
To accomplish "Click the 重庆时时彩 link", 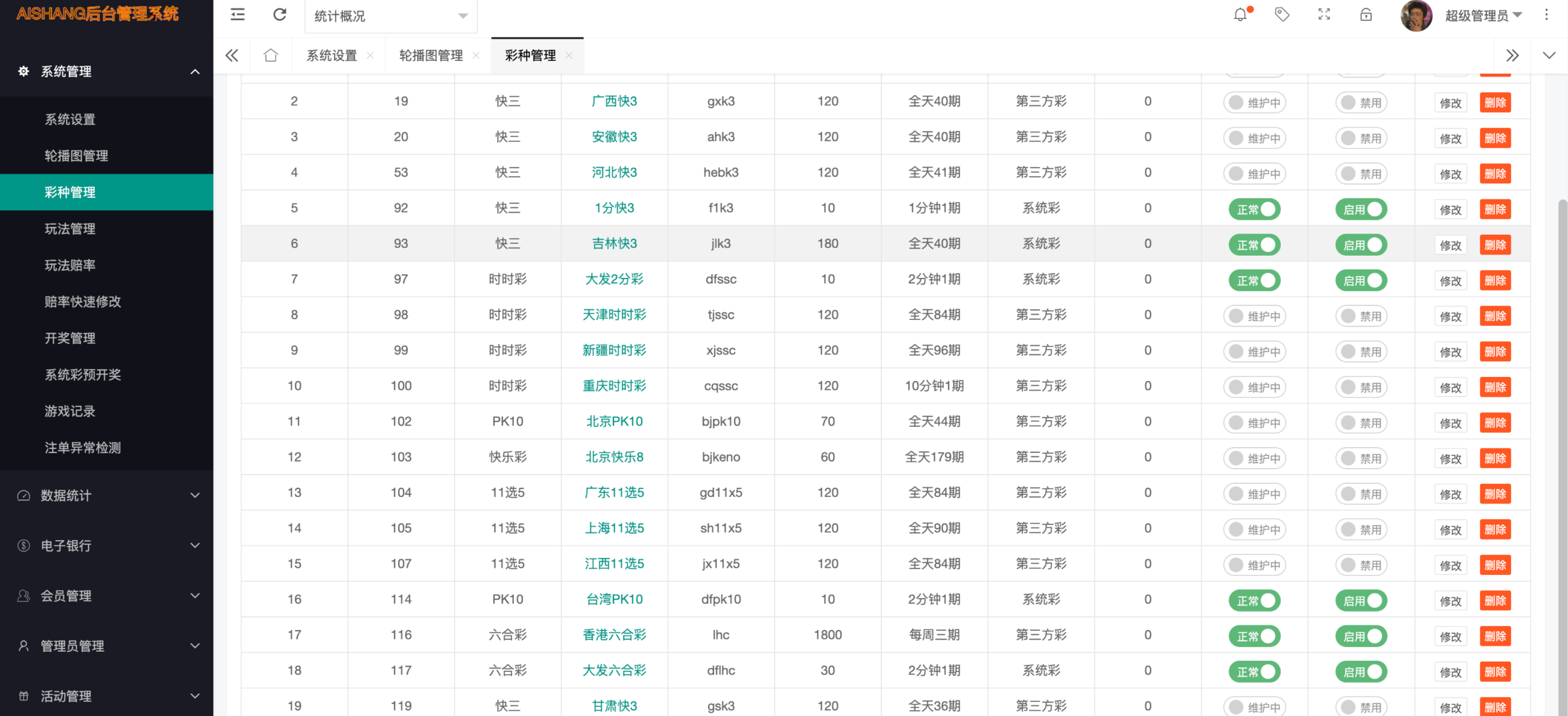I will 614,386.
